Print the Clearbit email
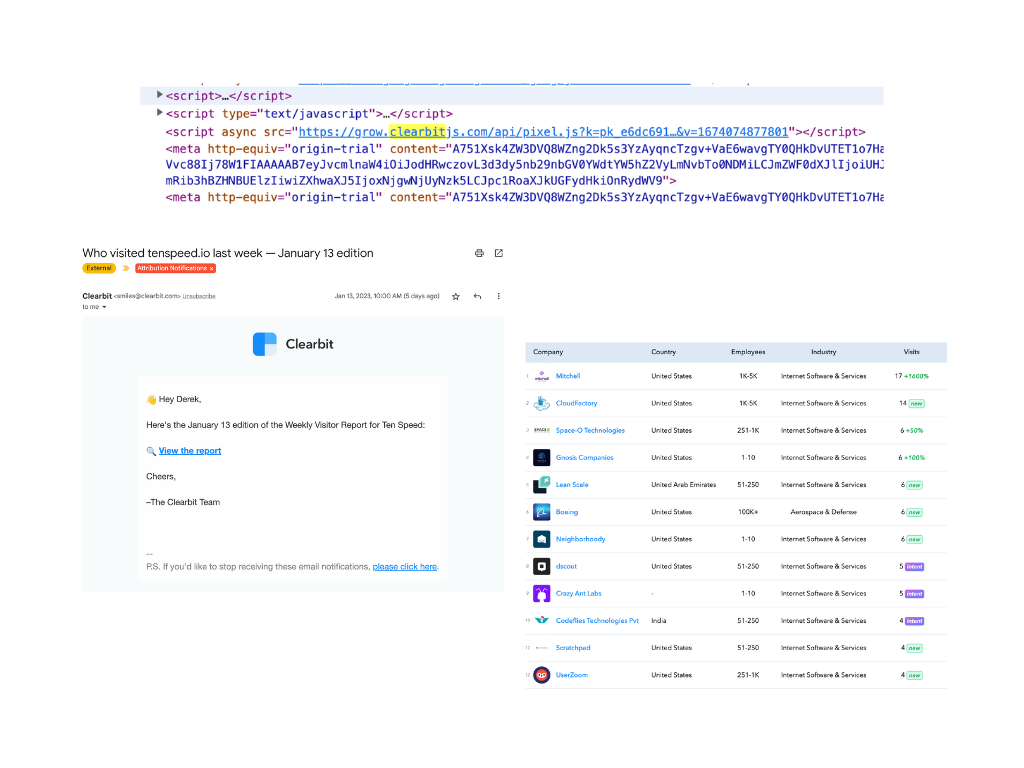The width and height of the screenshot is (1024, 768). 479,253
